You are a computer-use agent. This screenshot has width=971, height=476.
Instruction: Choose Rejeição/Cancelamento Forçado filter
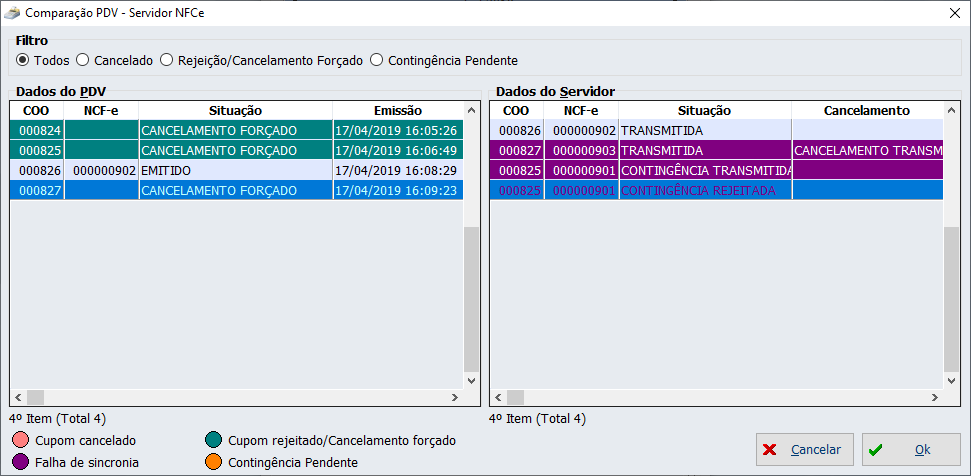167,60
